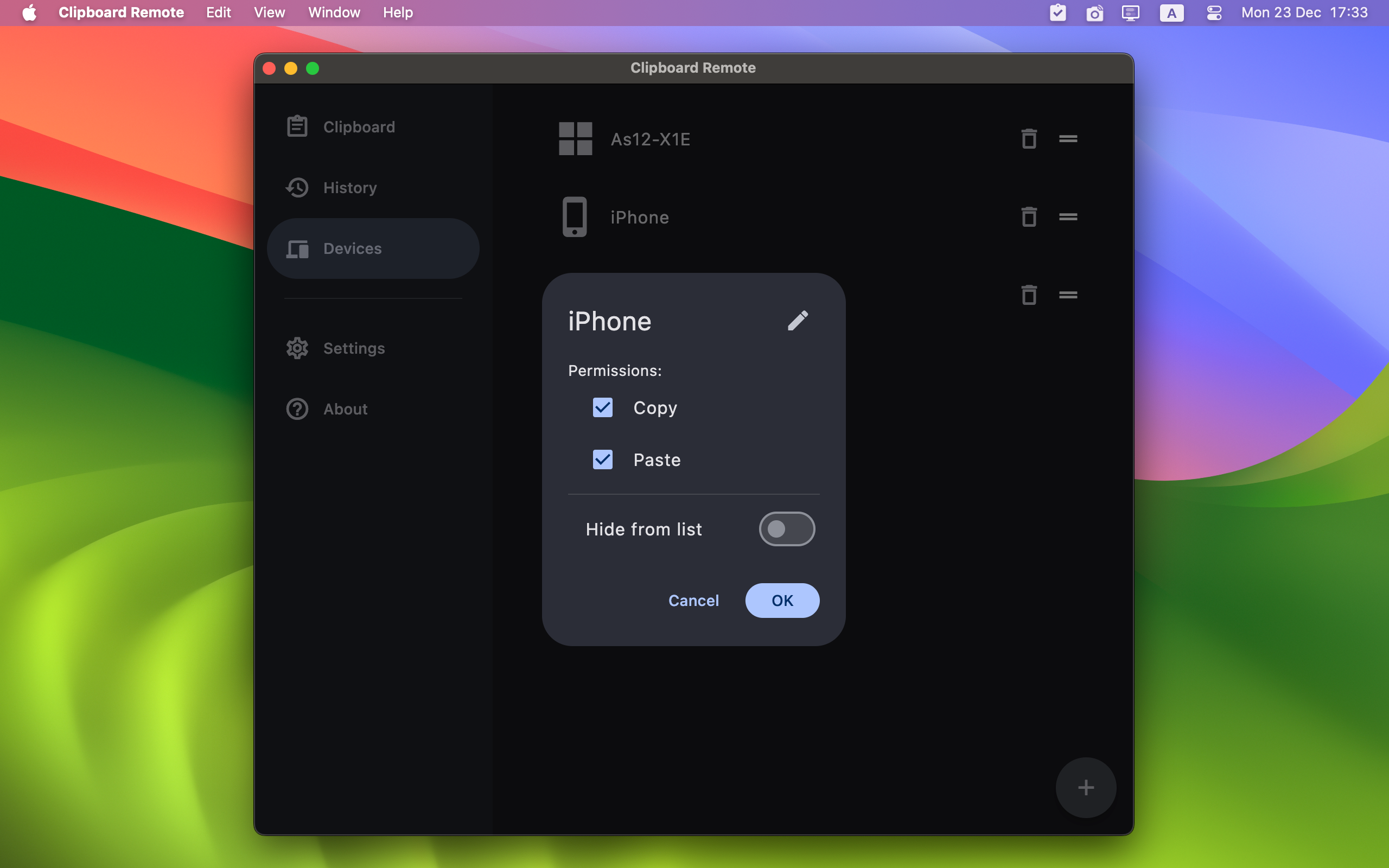Open the Help menu
The height and width of the screenshot is (868, 1389).
pyautogui.click(x=398, y=12)
